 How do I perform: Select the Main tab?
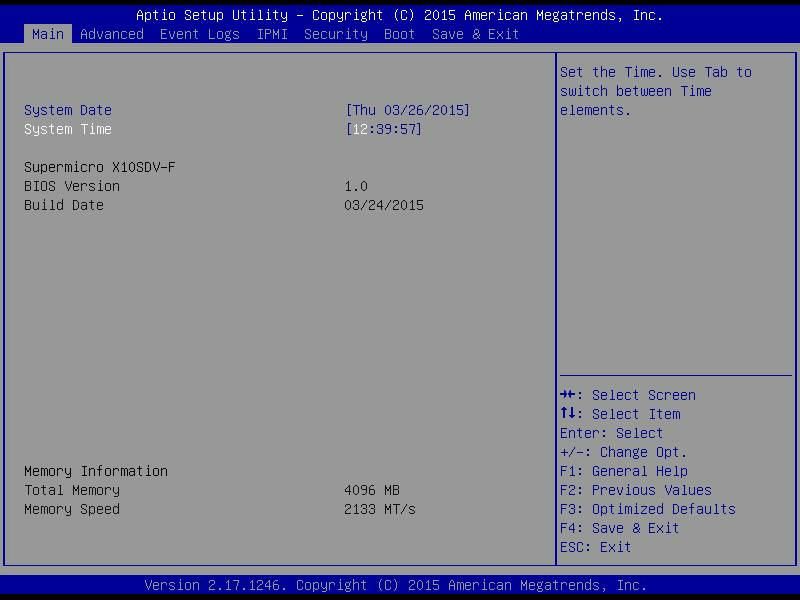coord(47,34)
